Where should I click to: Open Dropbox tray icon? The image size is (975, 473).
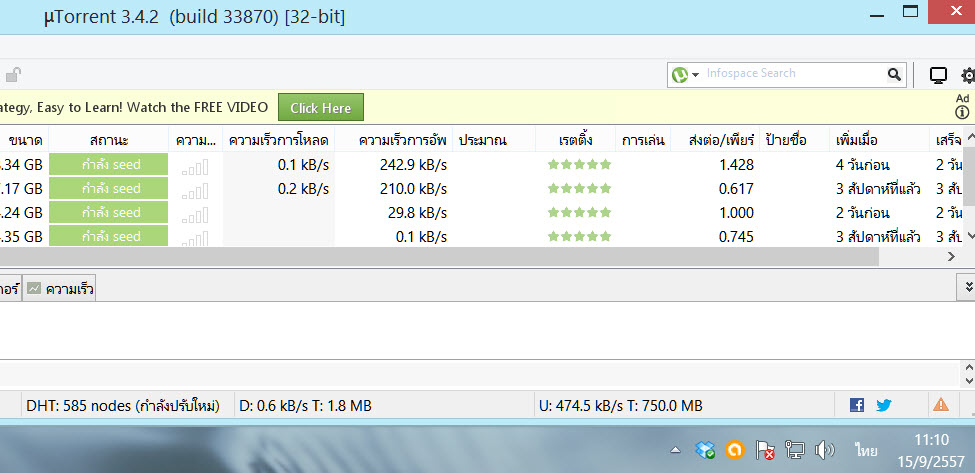(x=705, y=449)
